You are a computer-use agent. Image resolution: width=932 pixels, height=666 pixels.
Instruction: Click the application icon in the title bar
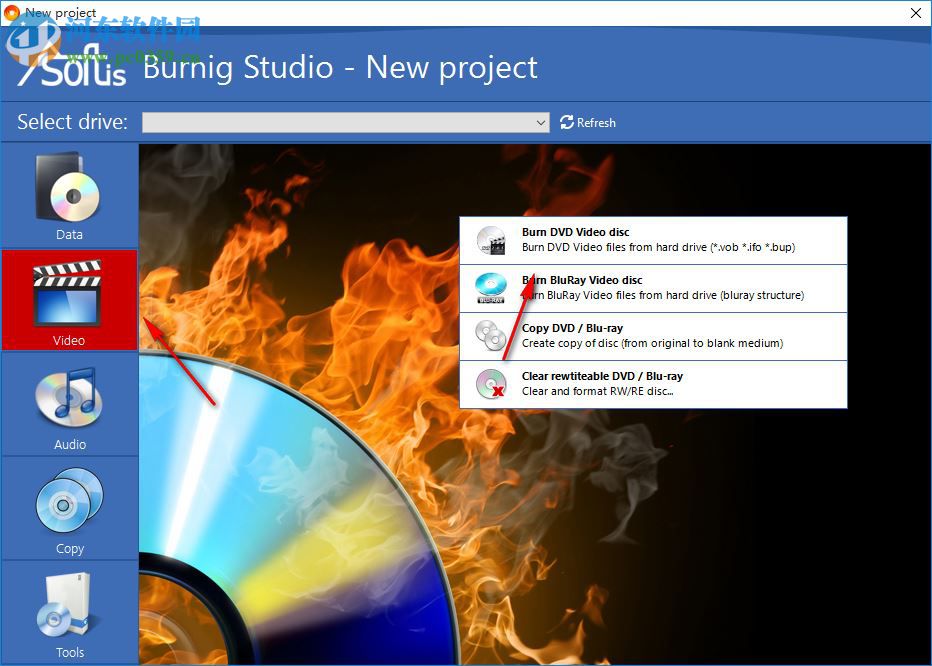click(x=12, y=13)
